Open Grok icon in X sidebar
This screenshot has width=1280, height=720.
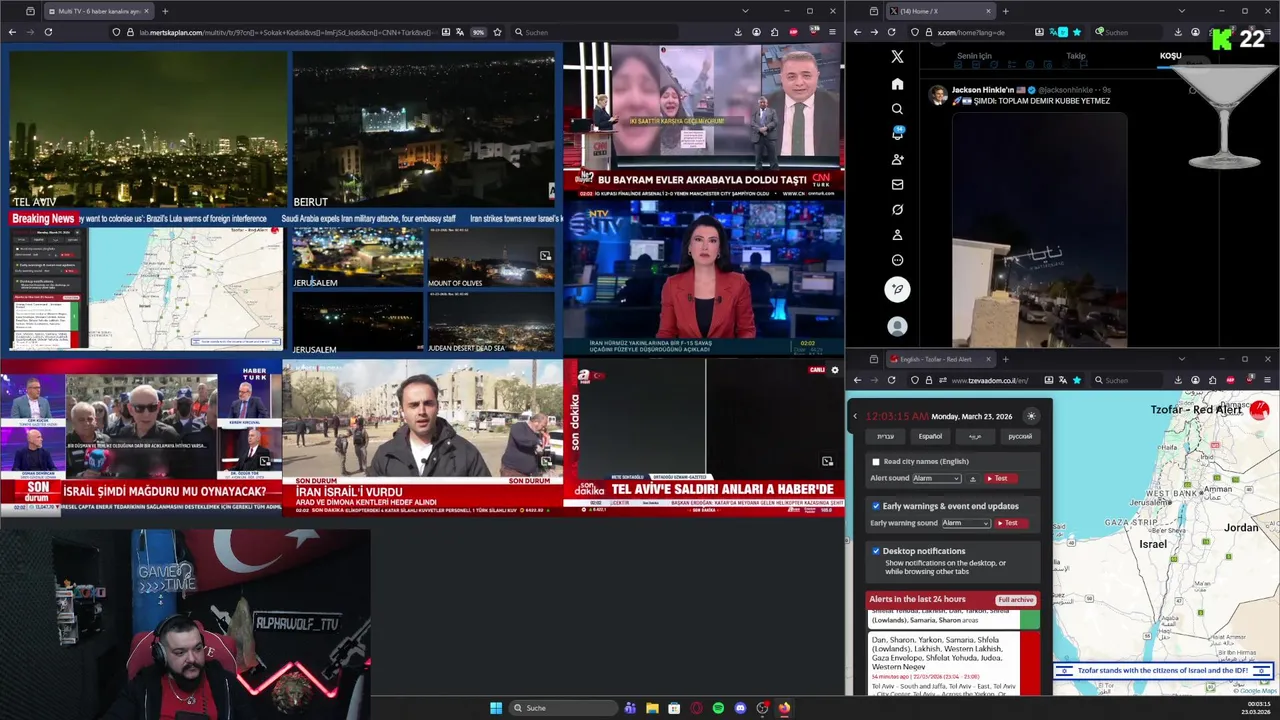point(897,210)
